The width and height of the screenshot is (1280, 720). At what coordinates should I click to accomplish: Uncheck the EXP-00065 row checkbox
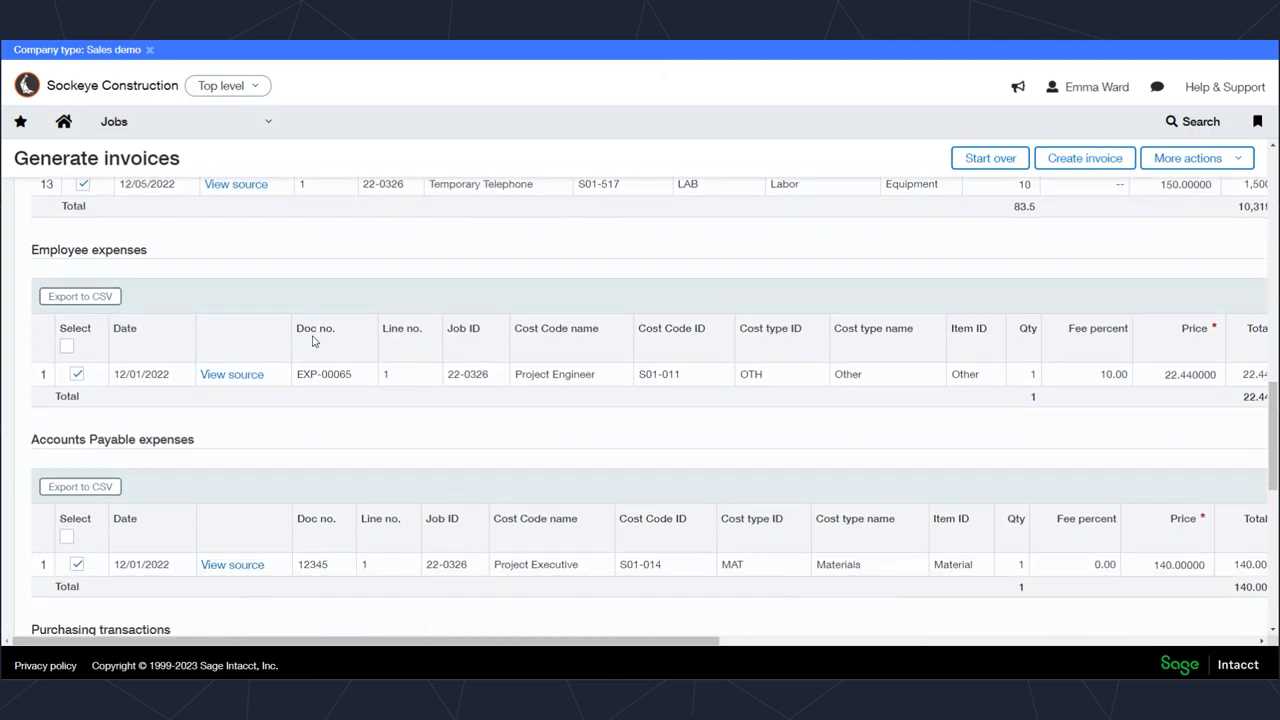[x=77, y=374]
